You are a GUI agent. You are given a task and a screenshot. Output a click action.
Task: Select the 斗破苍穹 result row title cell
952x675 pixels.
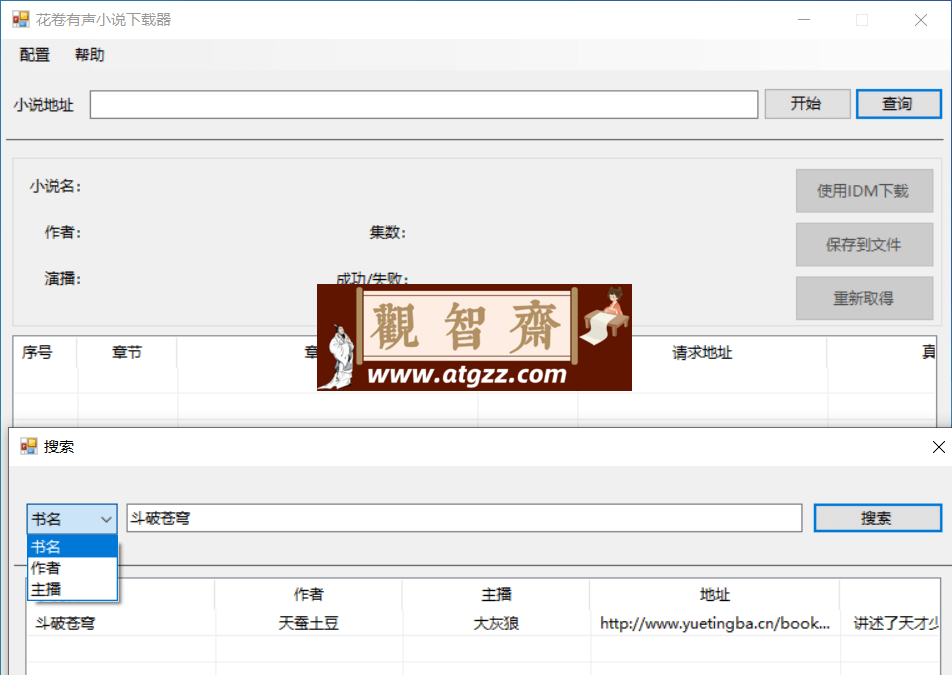coord(121,623)
